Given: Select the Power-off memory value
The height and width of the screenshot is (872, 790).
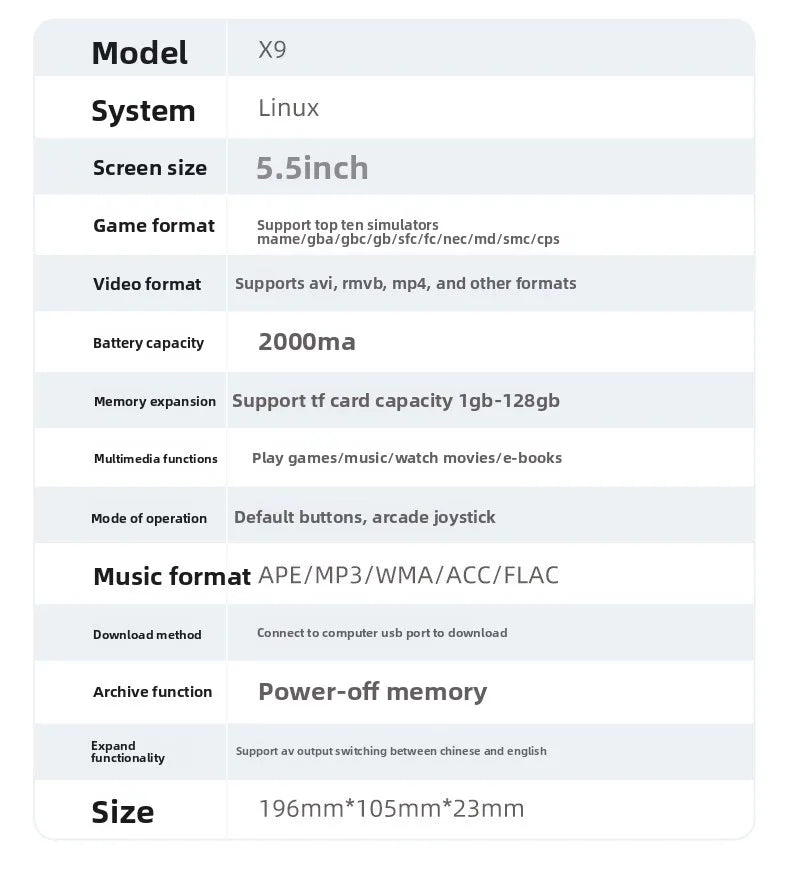Looking at the screenshot, I should tap(372, 692).
